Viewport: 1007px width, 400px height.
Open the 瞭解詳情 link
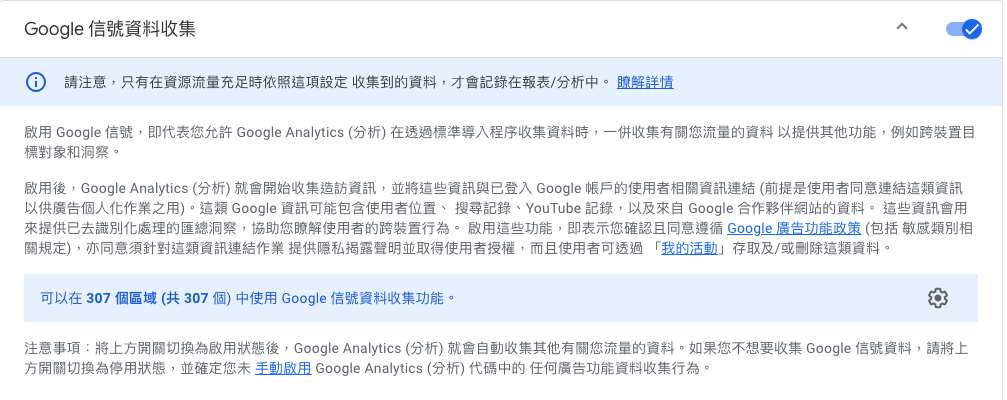(645, 82)
